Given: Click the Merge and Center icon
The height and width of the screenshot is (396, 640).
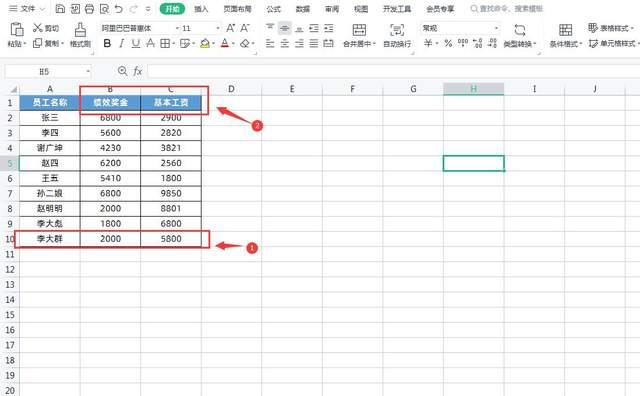Looking at the screenshot, I should 359,30.
